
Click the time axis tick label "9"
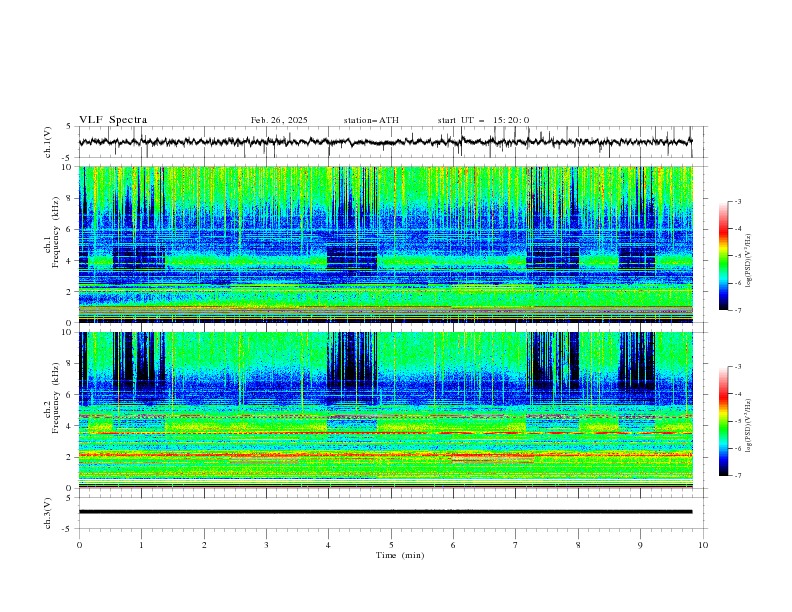tap(640, 545)
